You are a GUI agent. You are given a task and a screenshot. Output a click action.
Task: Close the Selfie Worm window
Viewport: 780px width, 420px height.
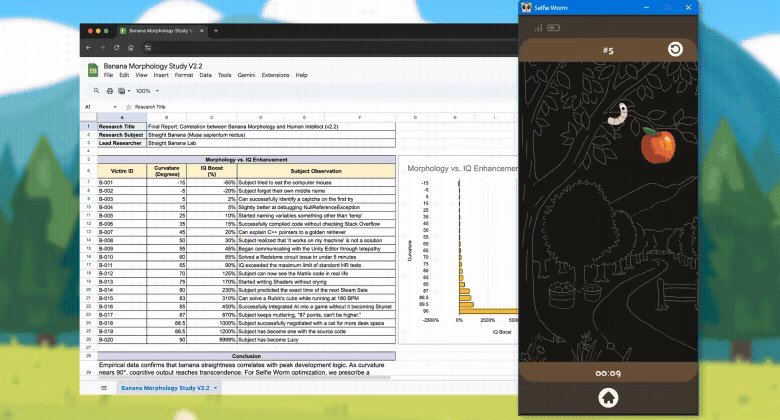pos(688,7)
